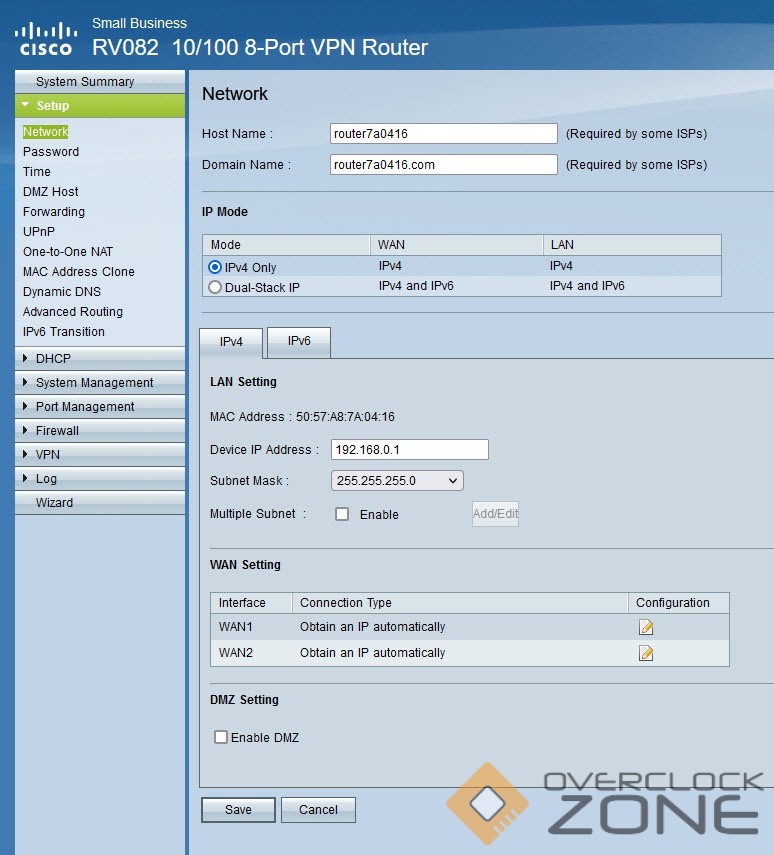
Task: Click the Domain Name input field
Action: (x=443, y=165)
